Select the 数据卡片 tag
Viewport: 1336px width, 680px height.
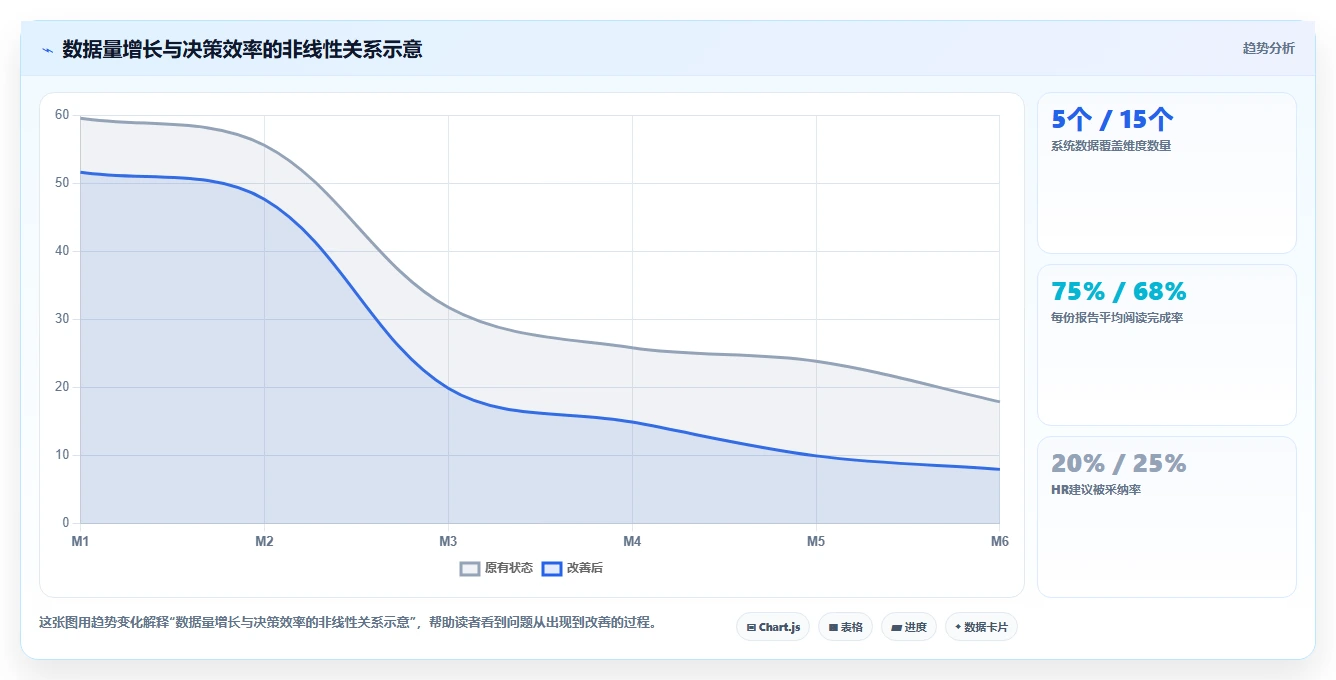pyautogui.click(x=981, y=627)
